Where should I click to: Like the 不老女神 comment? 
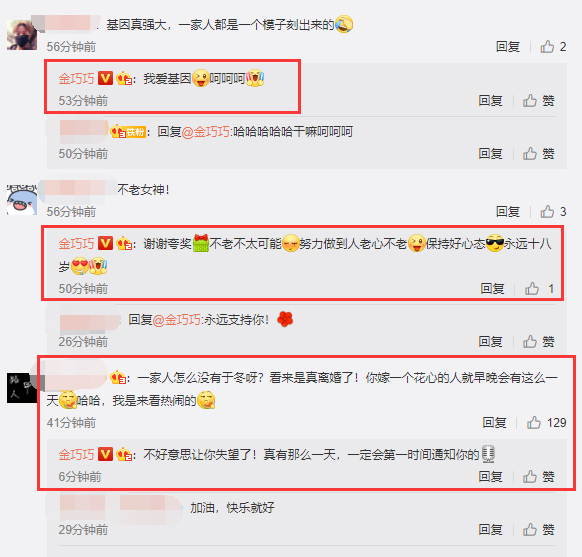pos(553,212)
